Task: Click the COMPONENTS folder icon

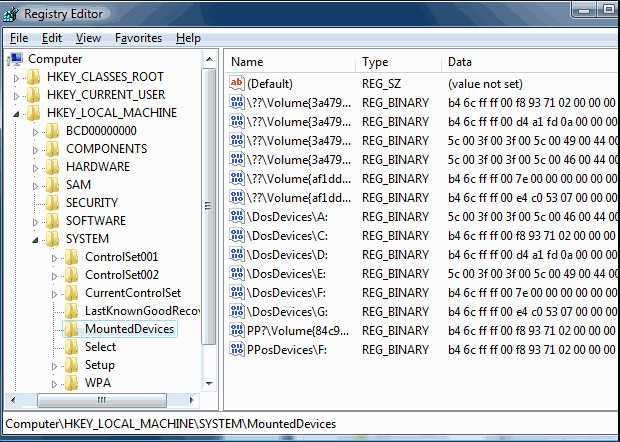Action: tap(53, 149)
